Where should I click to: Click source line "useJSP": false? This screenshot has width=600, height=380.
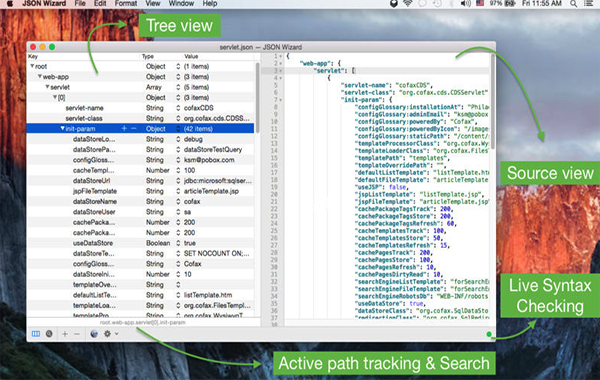pyautogui.click(x=382, y=187)
